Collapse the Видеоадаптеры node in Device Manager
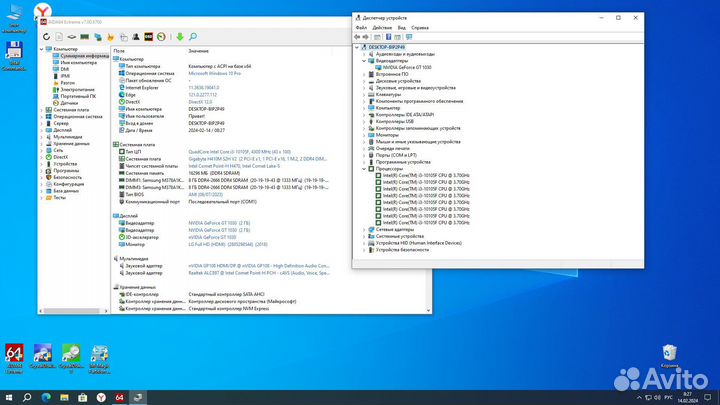This screenshot has width=720, height=405. 364,60
